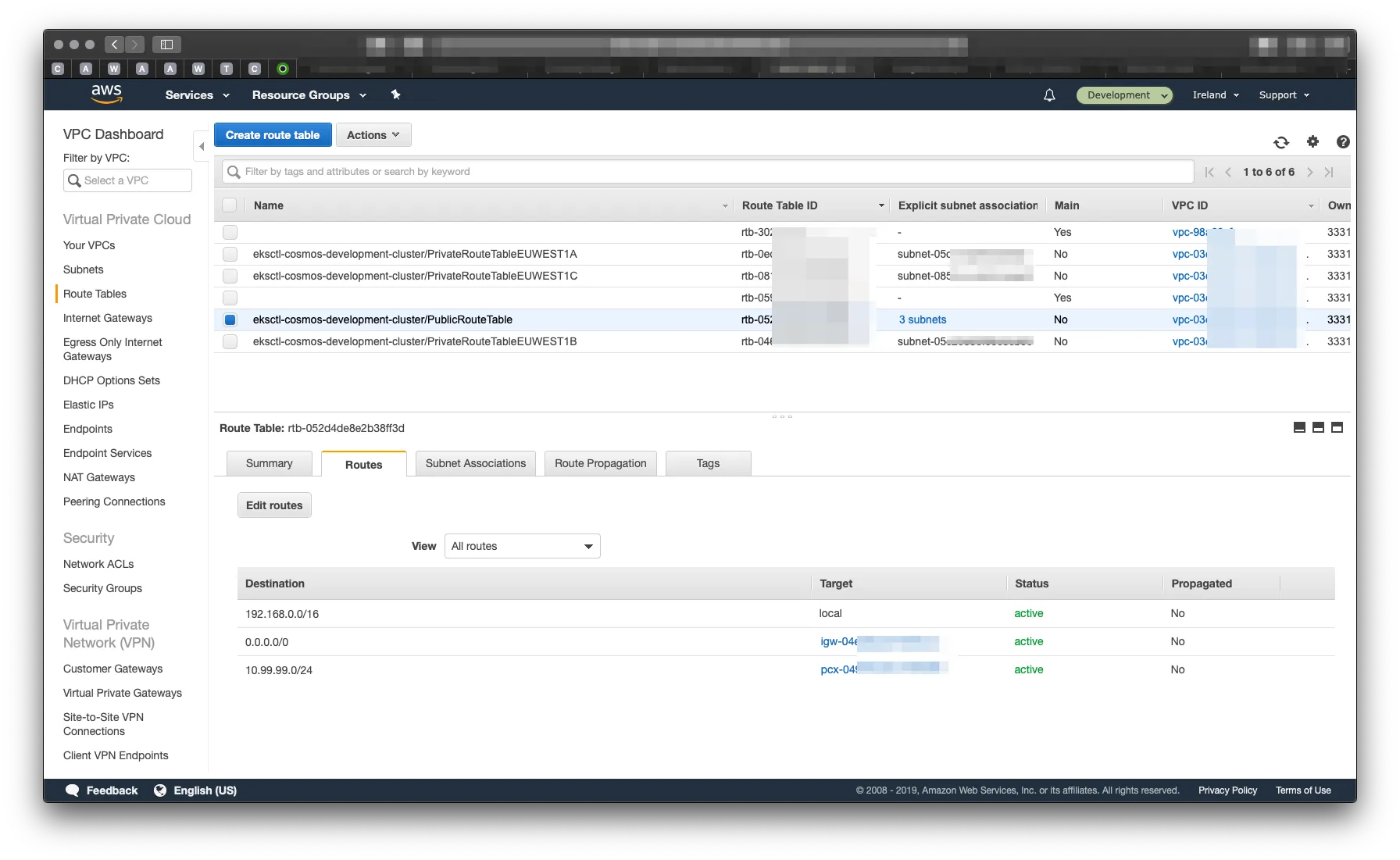Go to first page of results
This screenshot has height=860, width=1400.
1209,172
